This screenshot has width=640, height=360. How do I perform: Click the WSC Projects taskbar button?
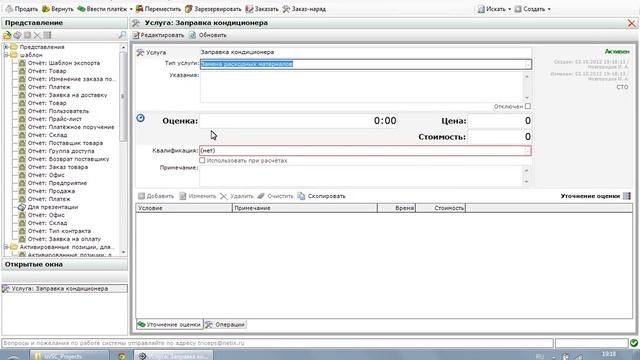(69, 356)
